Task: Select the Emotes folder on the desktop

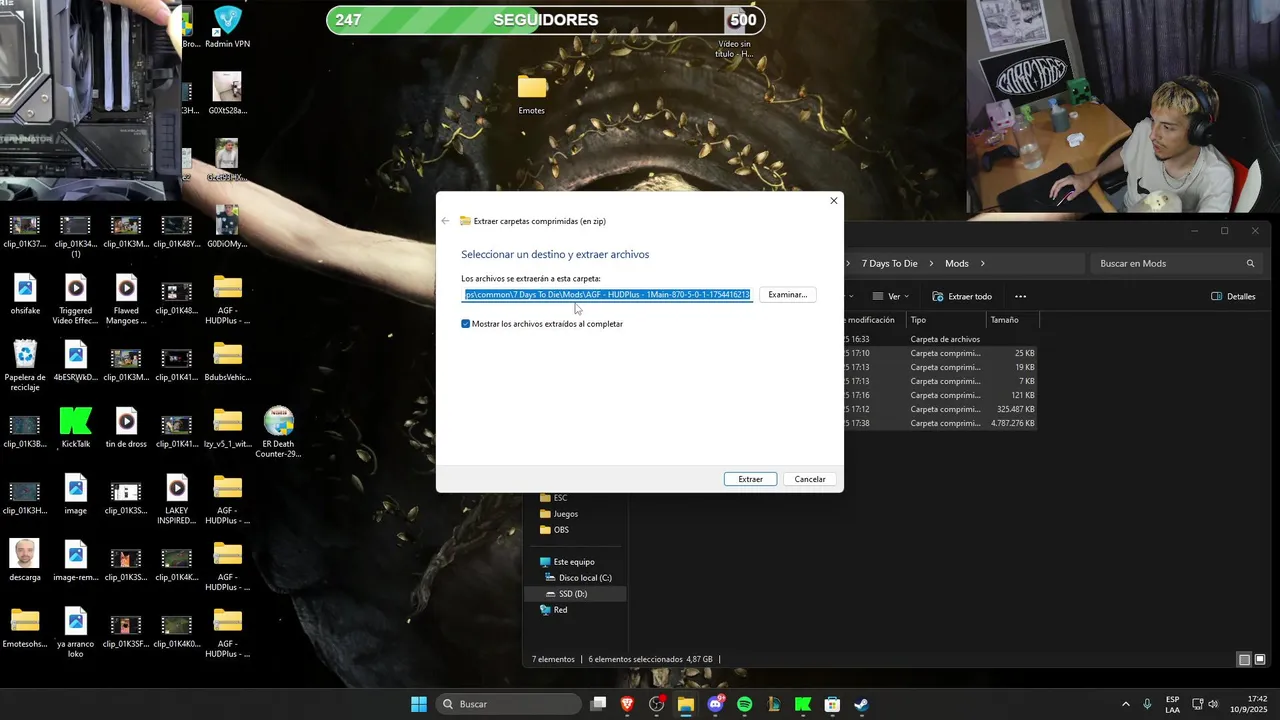Action: click(x=532, y=94)
